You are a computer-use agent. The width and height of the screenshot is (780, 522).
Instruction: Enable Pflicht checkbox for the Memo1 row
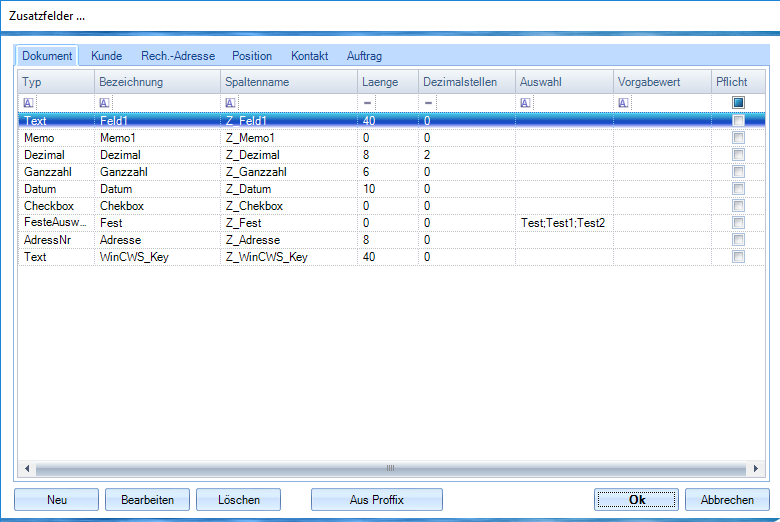[x=738, y=138]
